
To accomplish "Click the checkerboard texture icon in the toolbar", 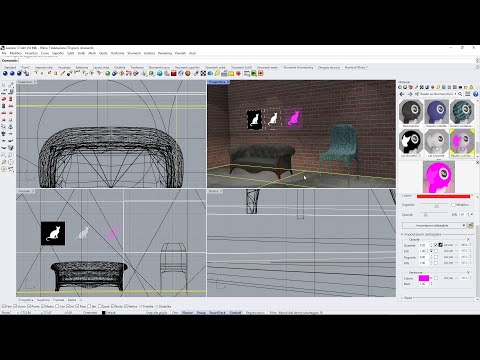I will (203, 73).
